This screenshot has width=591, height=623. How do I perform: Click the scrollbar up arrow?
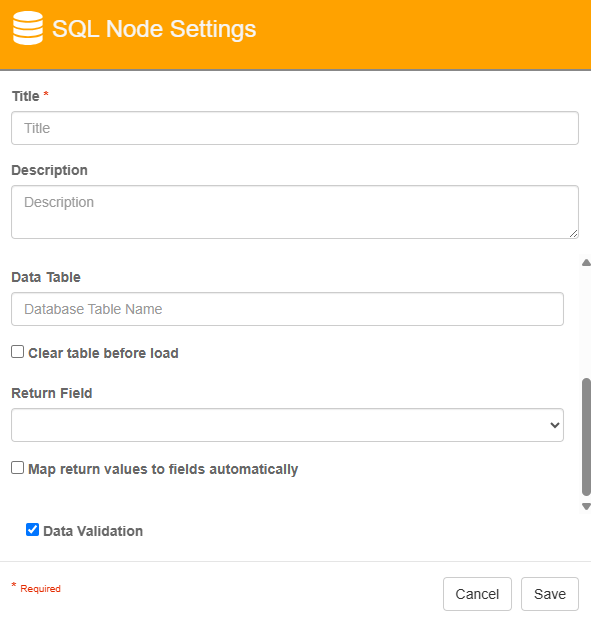click(x=586, y=262)
